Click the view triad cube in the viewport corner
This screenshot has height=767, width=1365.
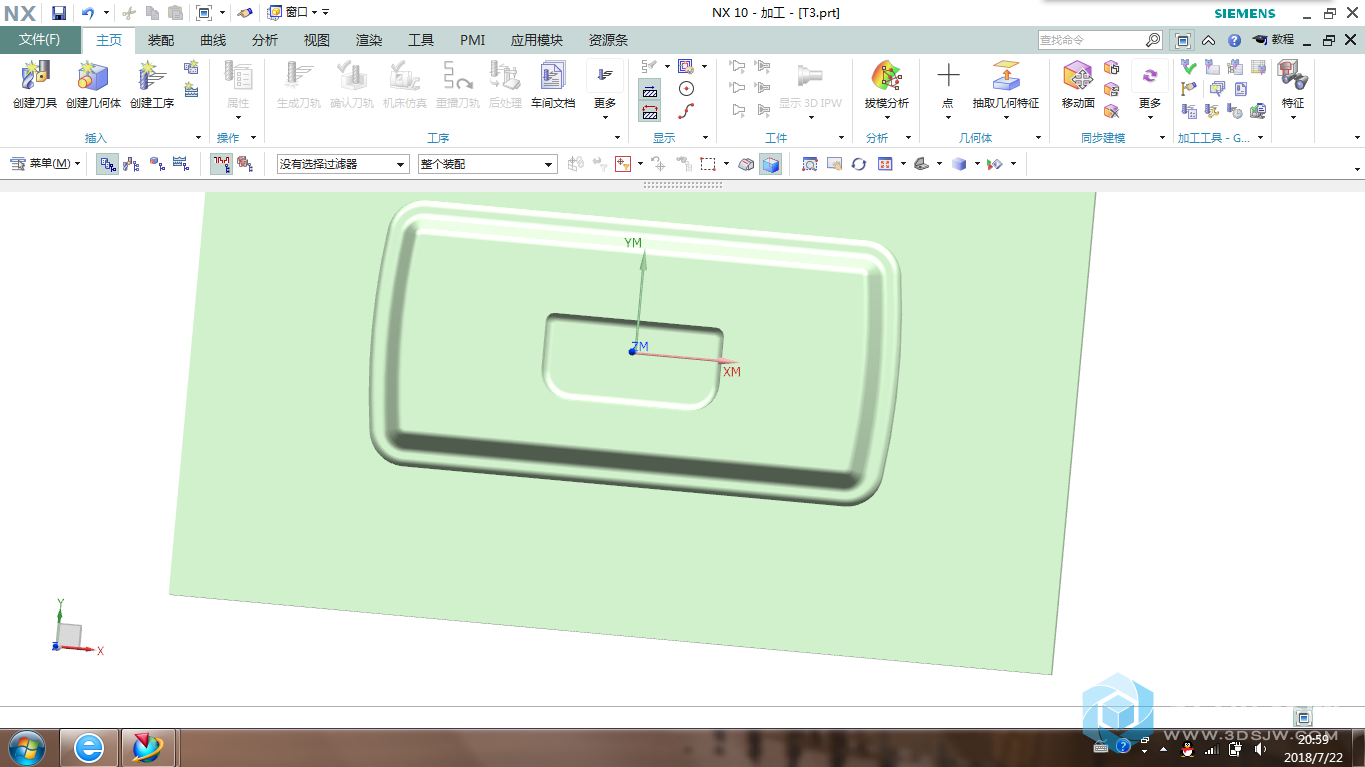[69, 635]
